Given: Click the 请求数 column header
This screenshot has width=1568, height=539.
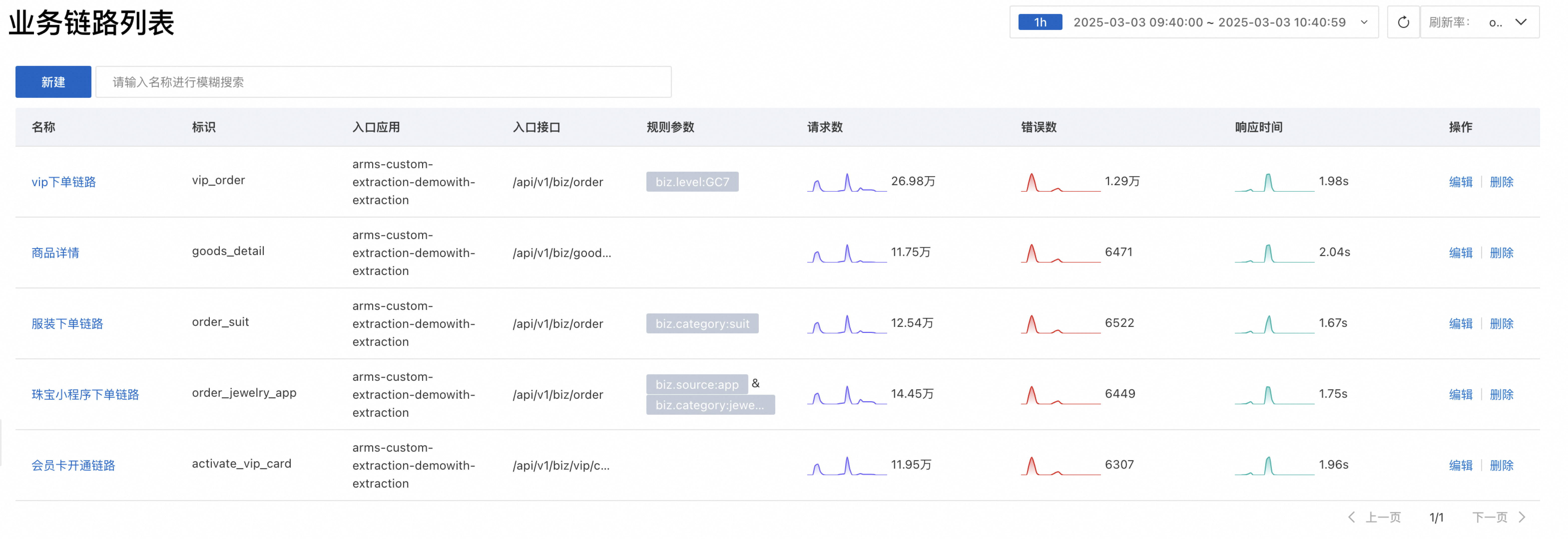Looking at the screenshot, I should coord(825,127).
